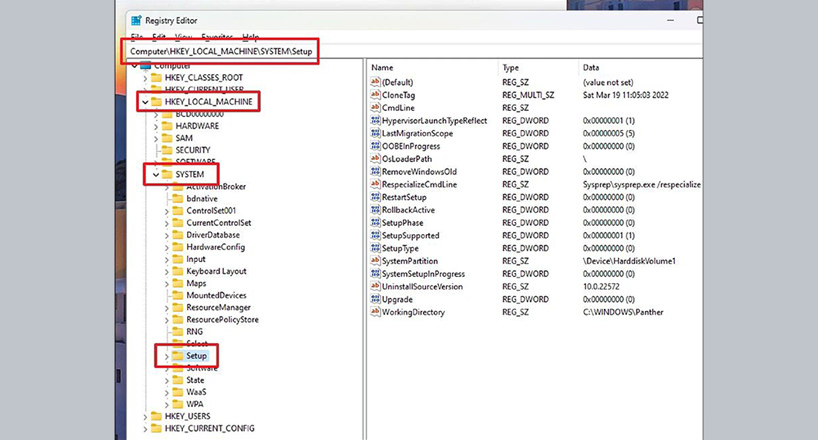818x440 pixels.
Task: Expand the HKEY_USERS chevron
Action: [145, 417]
